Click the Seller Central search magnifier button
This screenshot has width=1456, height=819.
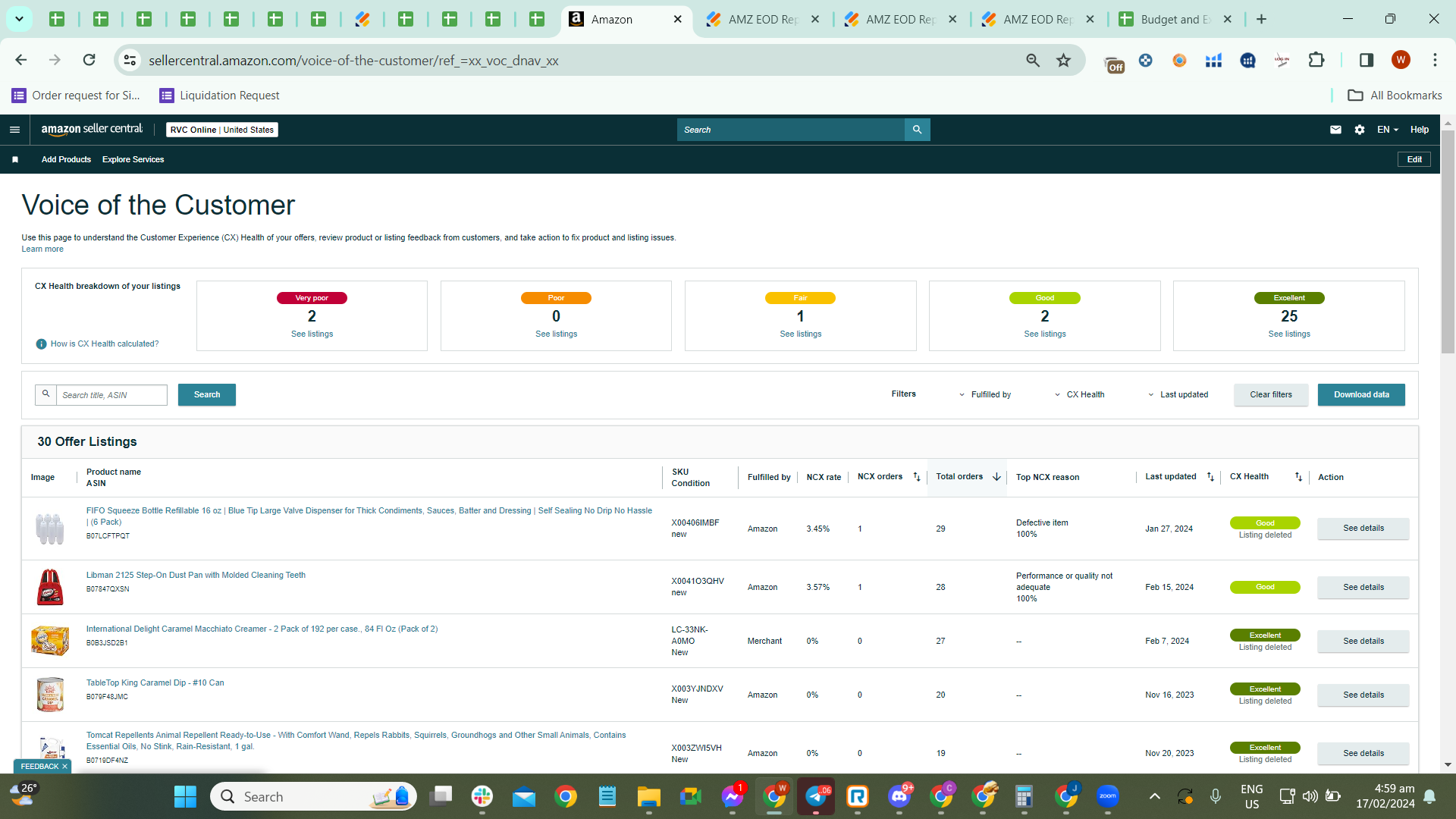917,130
